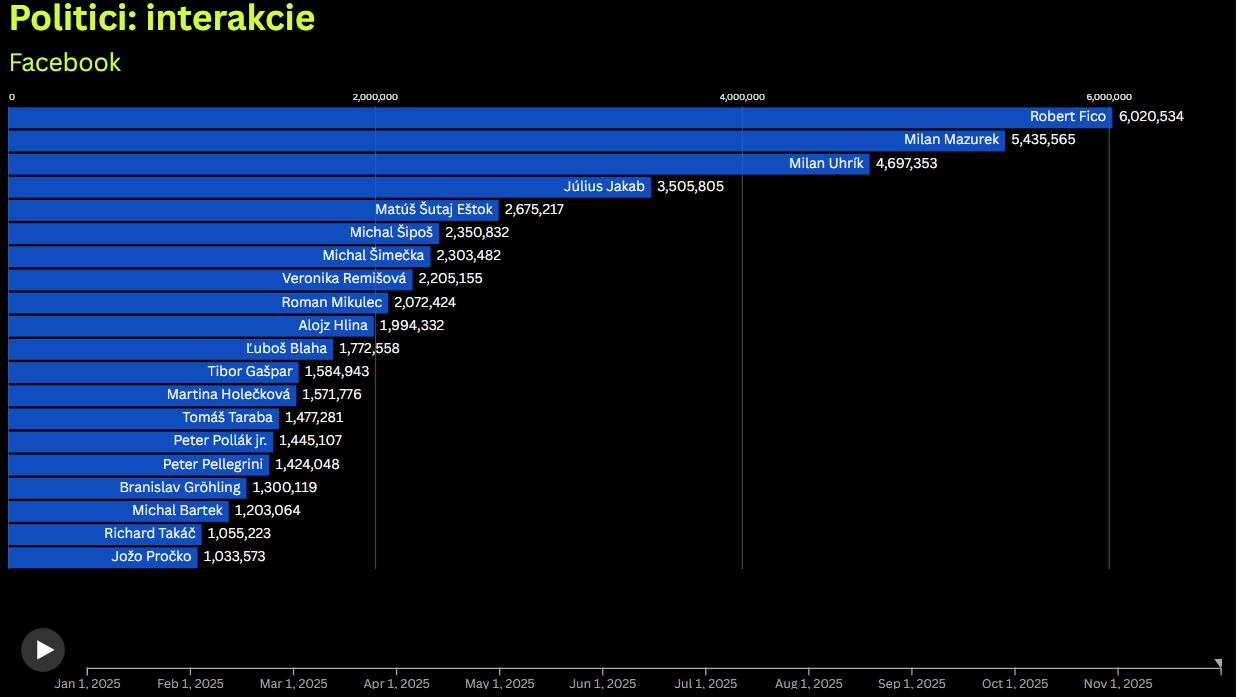Click the Peter Pellegrini bar

pyautogui.click(x=138, y=464)
